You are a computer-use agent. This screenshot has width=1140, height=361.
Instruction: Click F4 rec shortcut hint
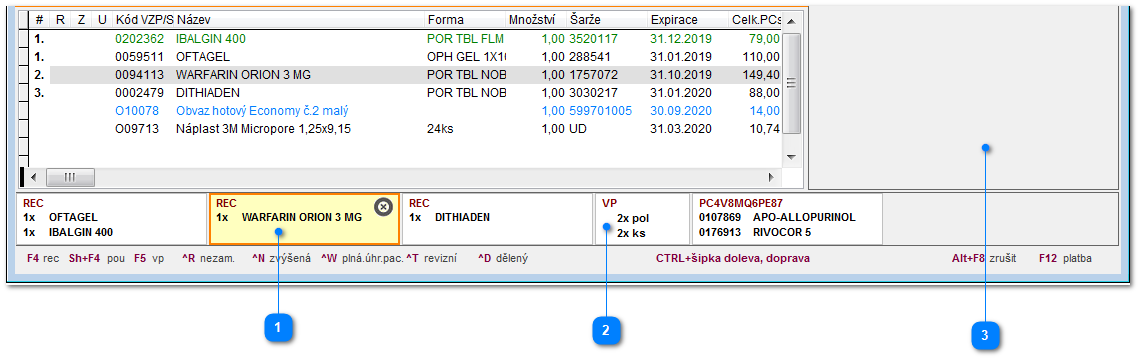[43, 258]
